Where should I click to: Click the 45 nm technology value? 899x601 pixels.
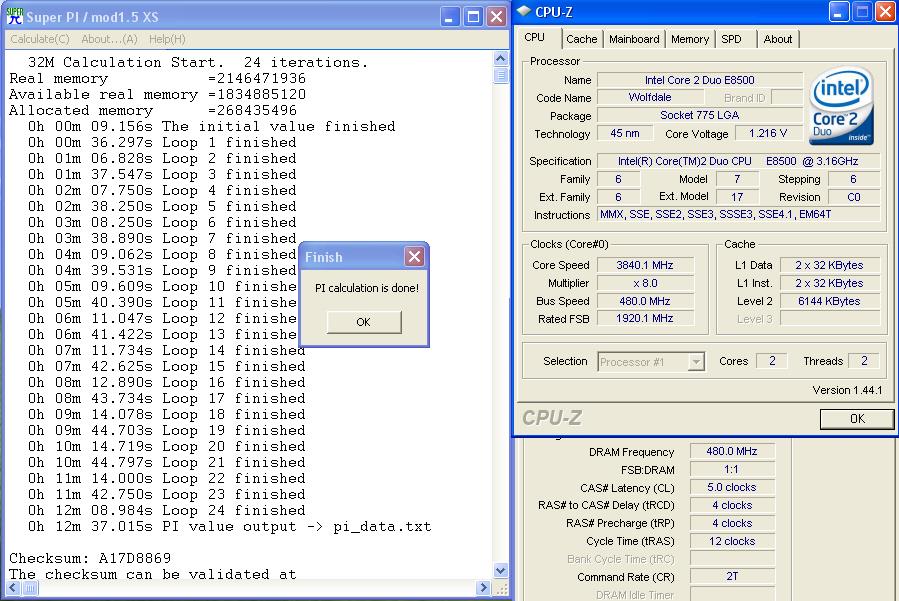click(x=624, y=133)
